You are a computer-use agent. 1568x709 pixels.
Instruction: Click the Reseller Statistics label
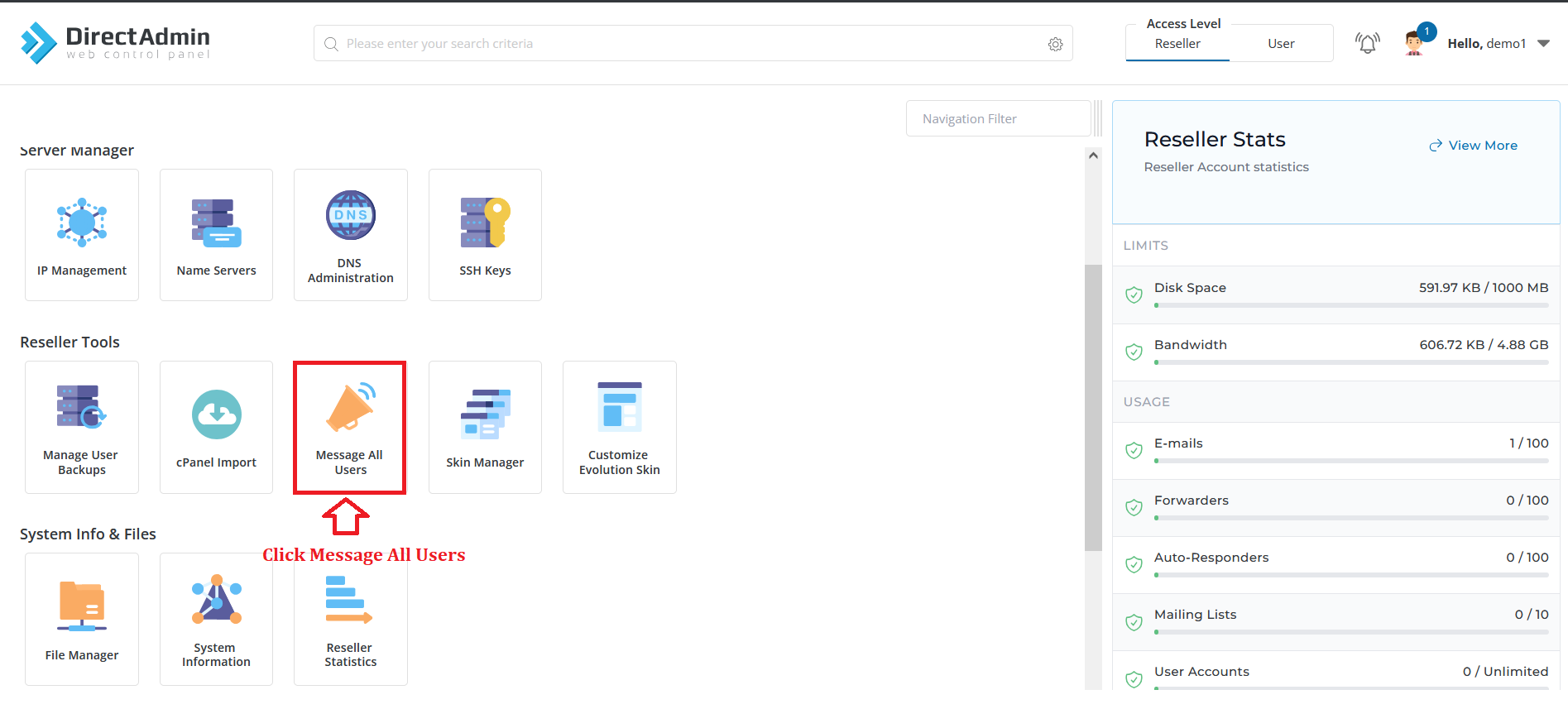pos(350,654)
